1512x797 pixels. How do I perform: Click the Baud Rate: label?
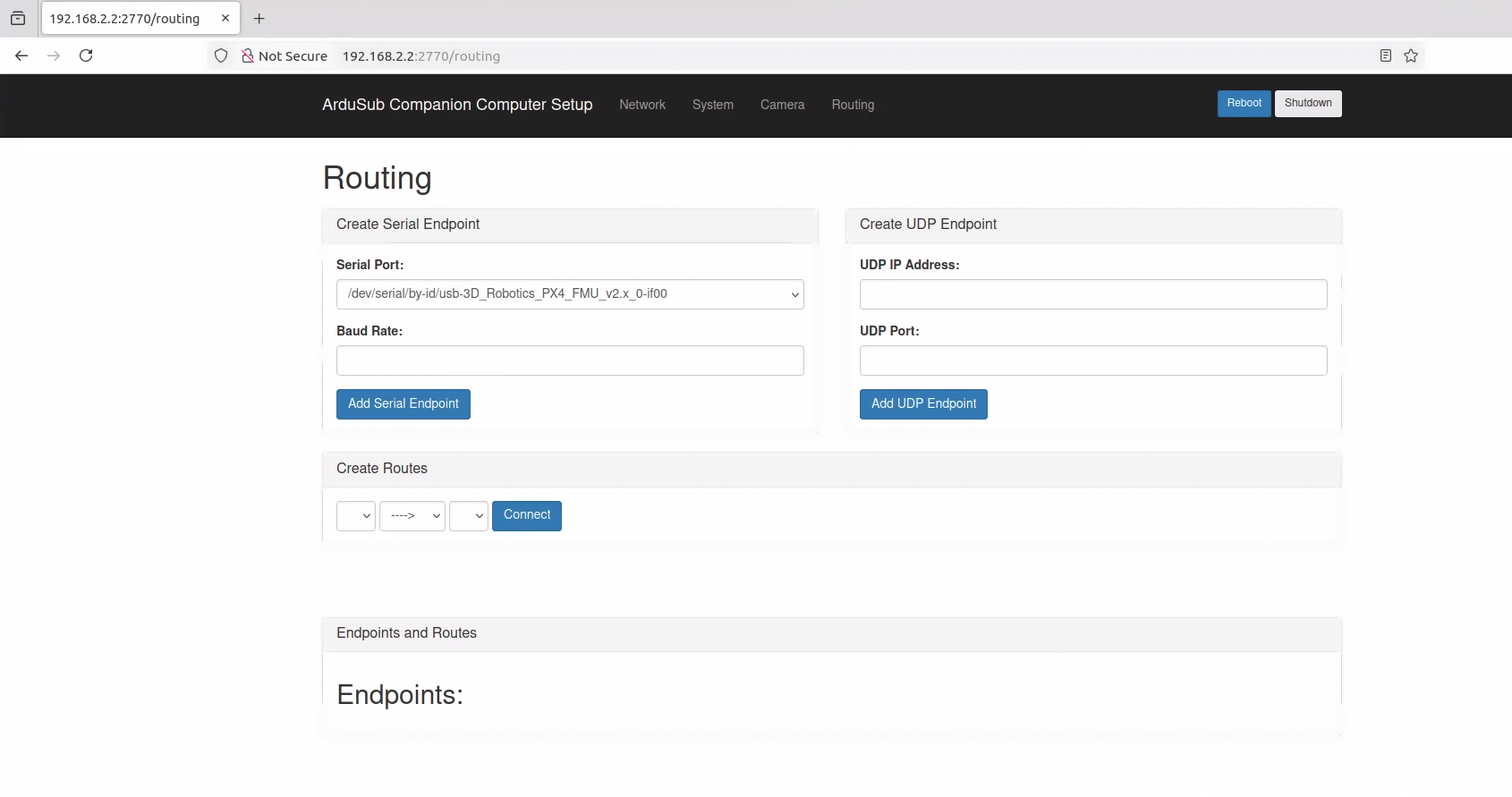coord(370,331)
